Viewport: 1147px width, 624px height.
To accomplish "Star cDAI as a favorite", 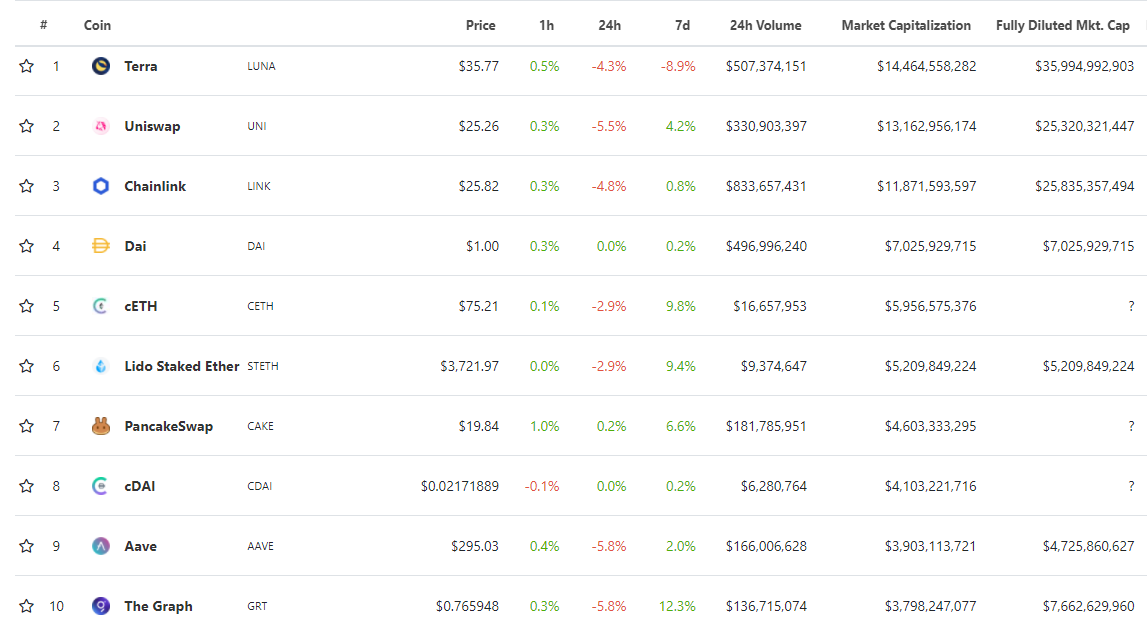I will 26,486.
